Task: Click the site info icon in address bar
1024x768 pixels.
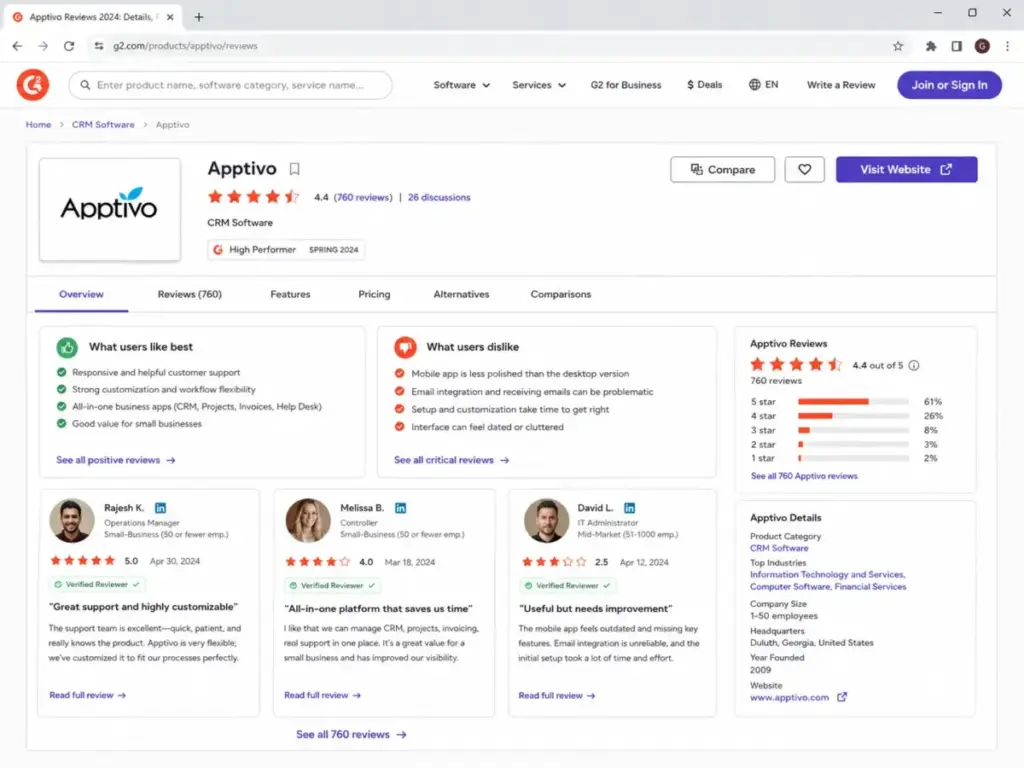Action: (x=99, y=46)
